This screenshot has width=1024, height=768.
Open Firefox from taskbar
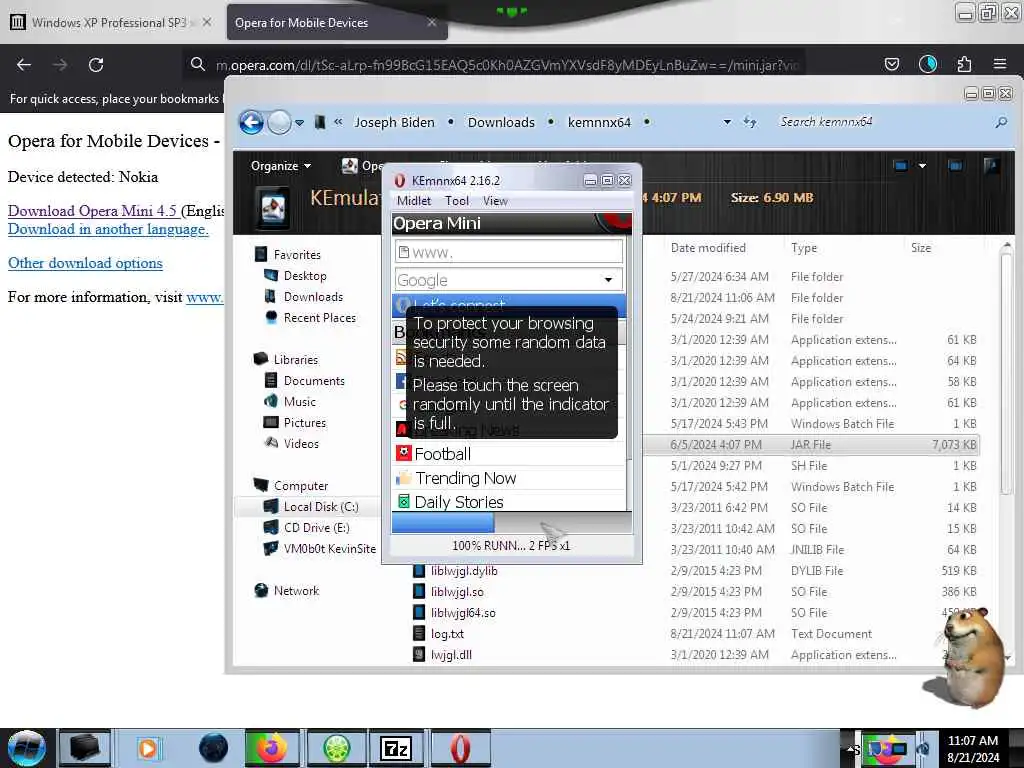point(272,748)
